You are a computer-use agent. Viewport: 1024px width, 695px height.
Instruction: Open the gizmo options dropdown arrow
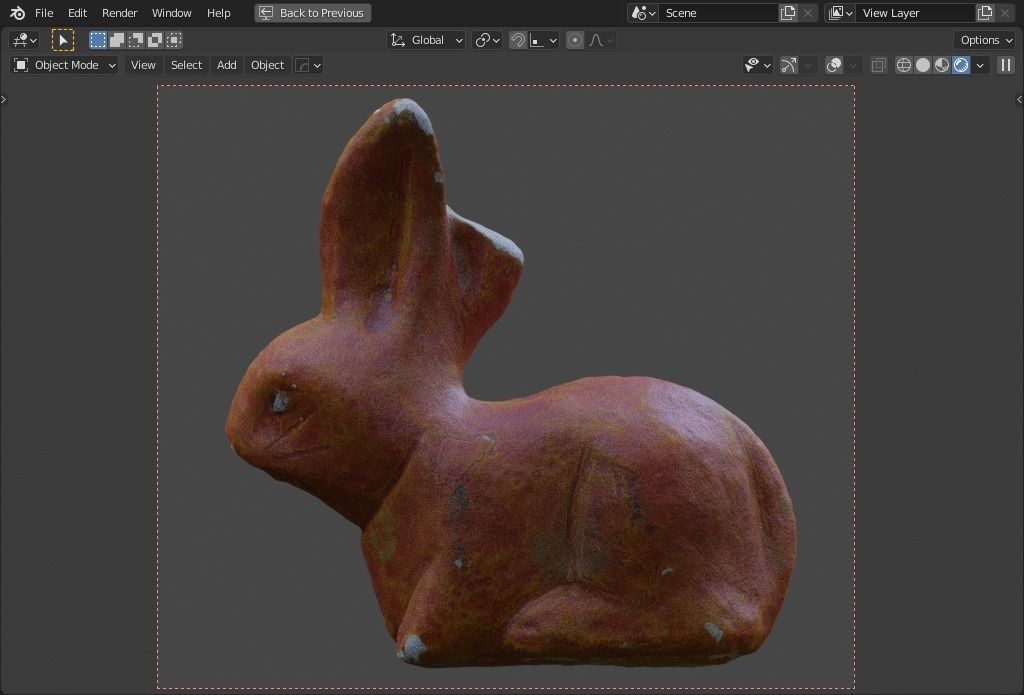(x=808, y=65)
